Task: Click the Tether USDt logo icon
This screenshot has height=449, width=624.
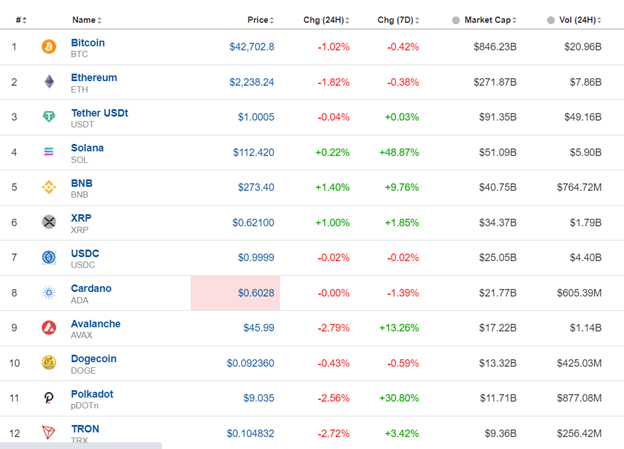Action: tap(49, 117)
